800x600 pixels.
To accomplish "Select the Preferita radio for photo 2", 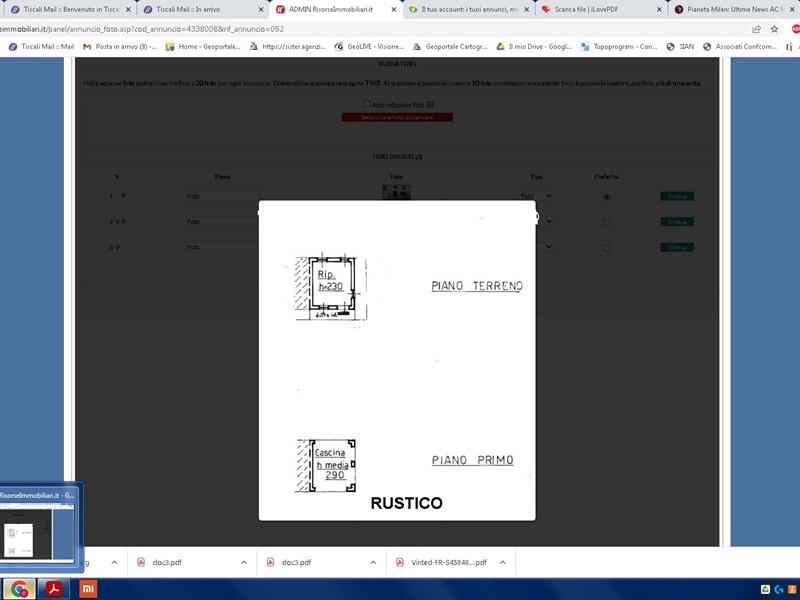I will pos(607,221).
